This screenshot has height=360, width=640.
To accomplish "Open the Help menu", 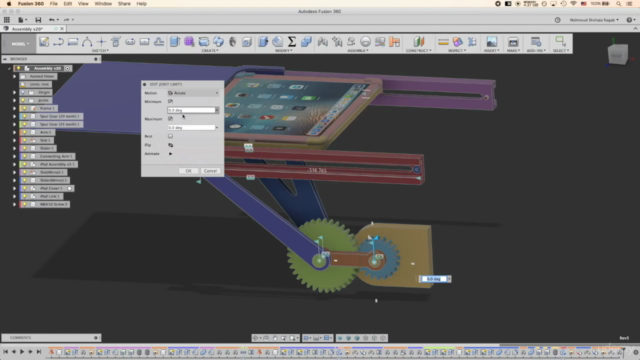I will (142, 4).
